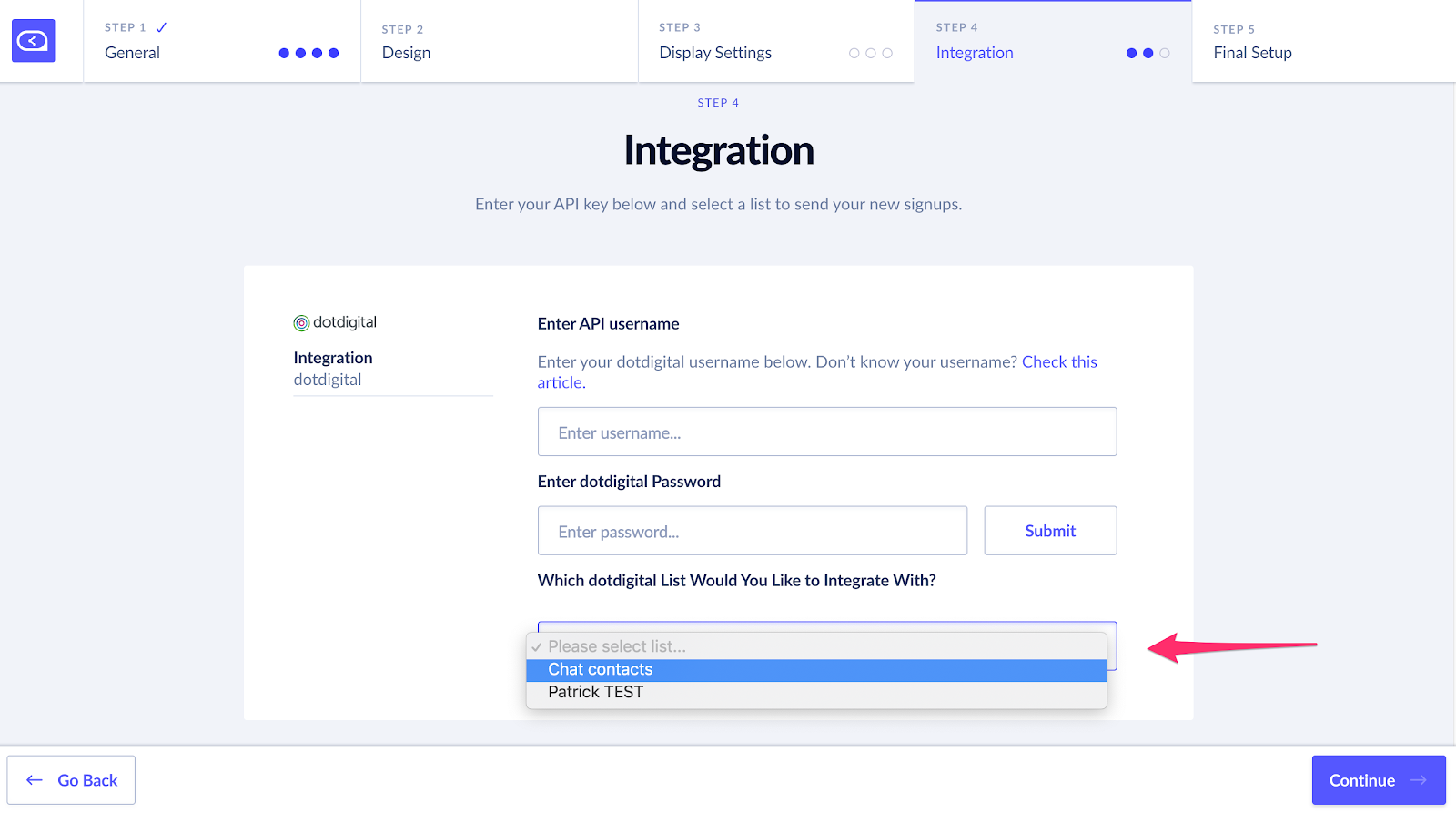Click the 'Integration' sidebar label
The image size is (1456, 813).
pos(333,358)
